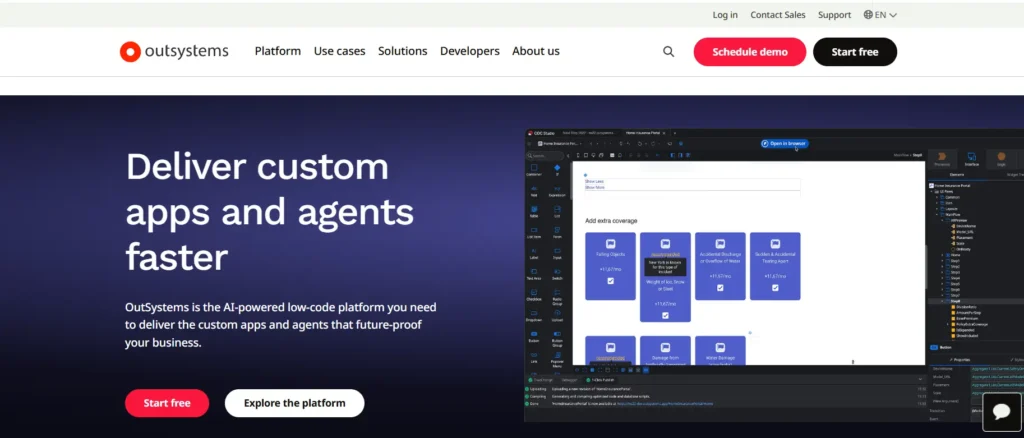Click the Log in link
Viewport: 1024px width, 438px height.
725,14
